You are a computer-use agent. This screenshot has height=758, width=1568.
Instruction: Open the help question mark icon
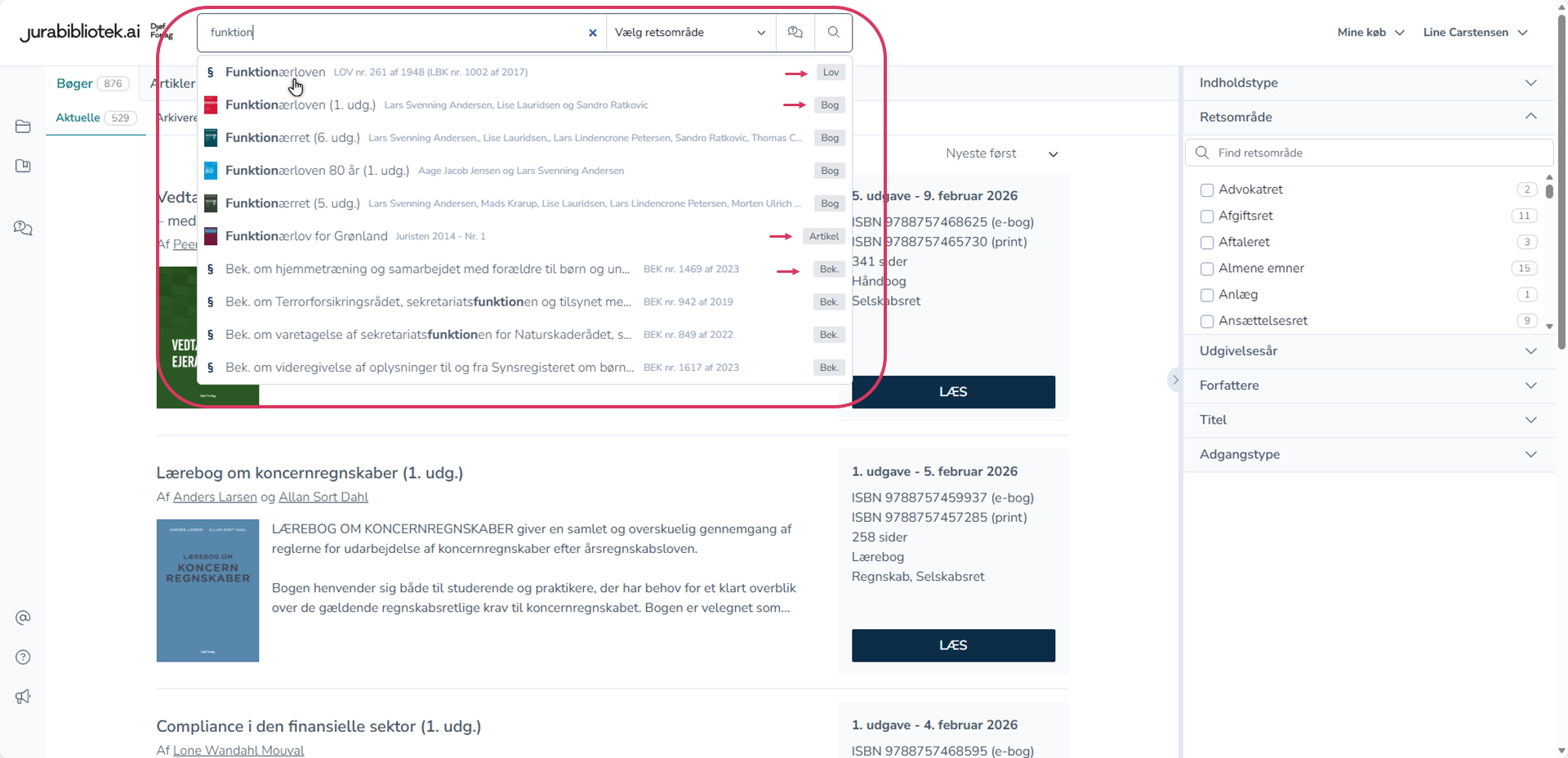(23, 658)
